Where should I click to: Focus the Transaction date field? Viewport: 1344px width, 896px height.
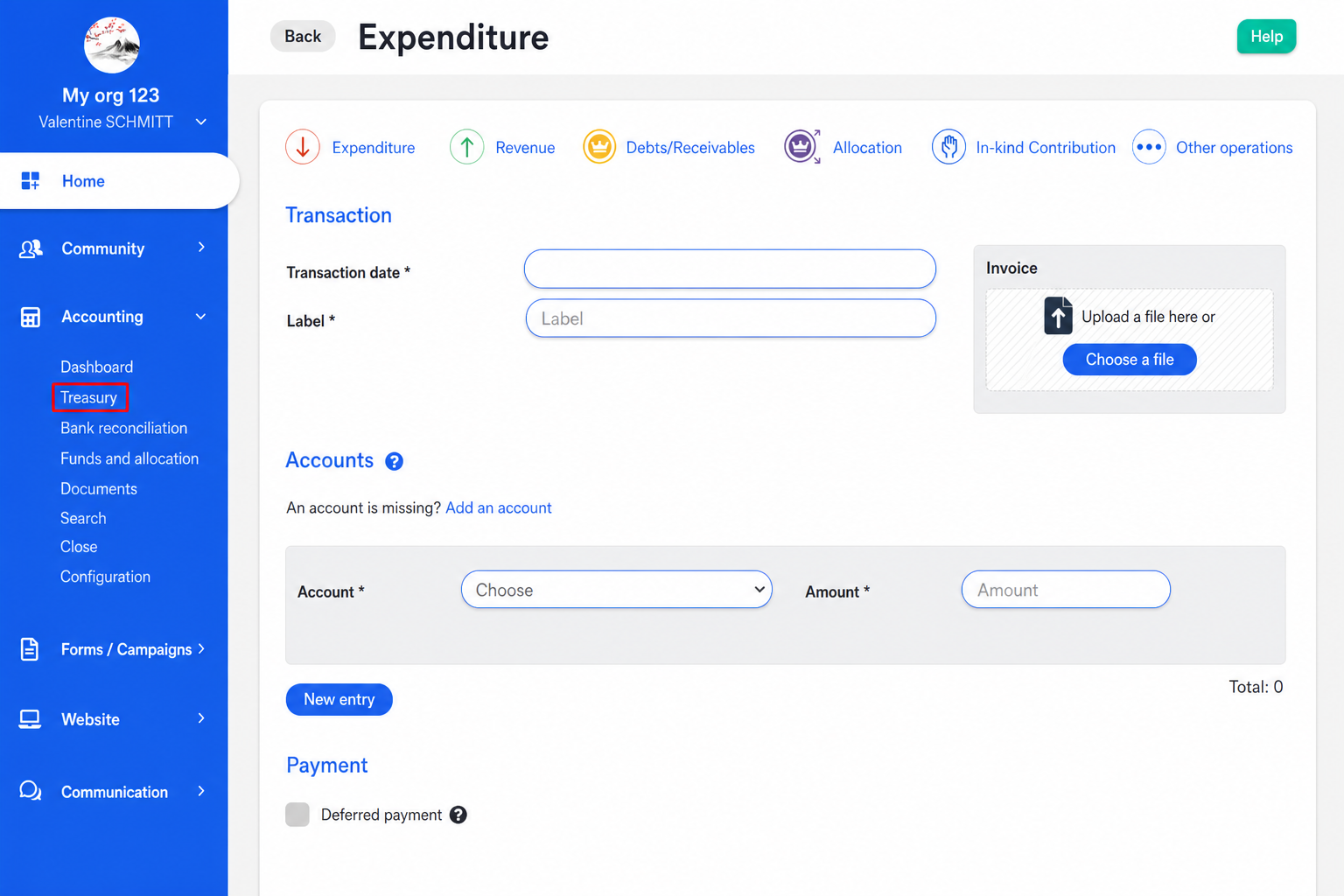pos(730,269)
